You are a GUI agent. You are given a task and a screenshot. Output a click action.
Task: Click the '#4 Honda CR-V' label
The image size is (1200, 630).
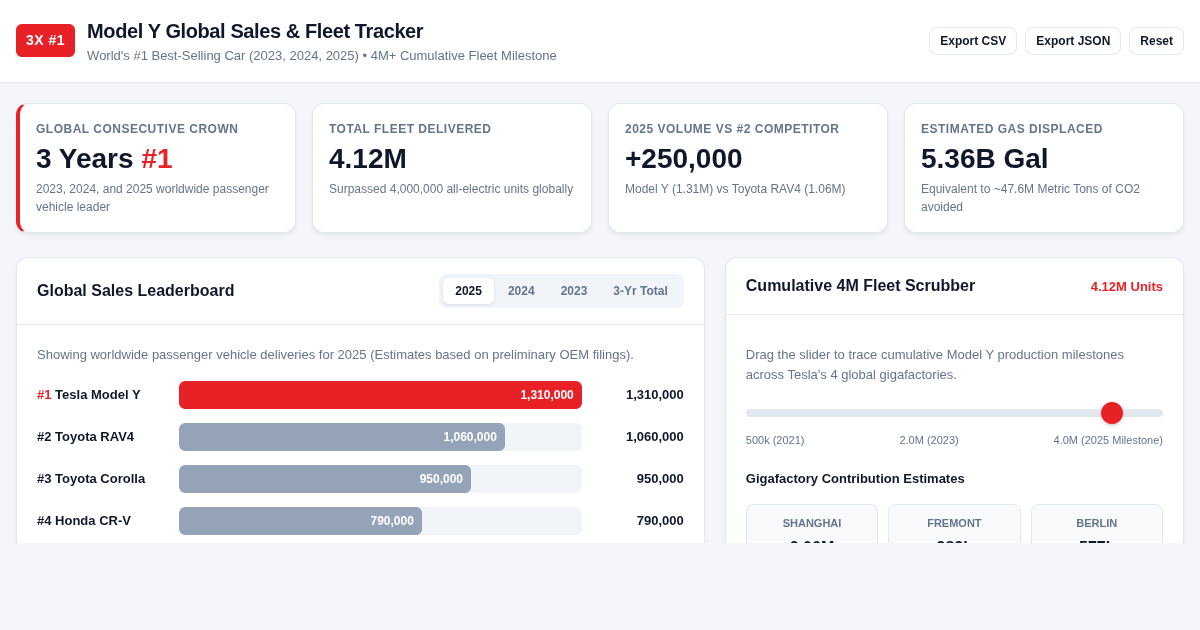tap(84, 521)
